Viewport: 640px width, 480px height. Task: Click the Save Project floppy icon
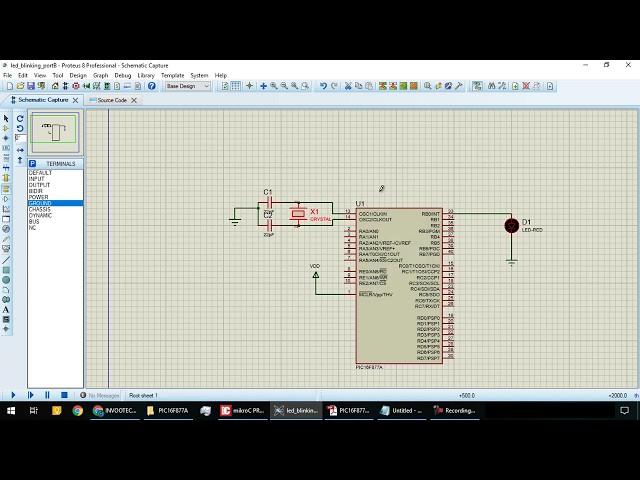31,86
